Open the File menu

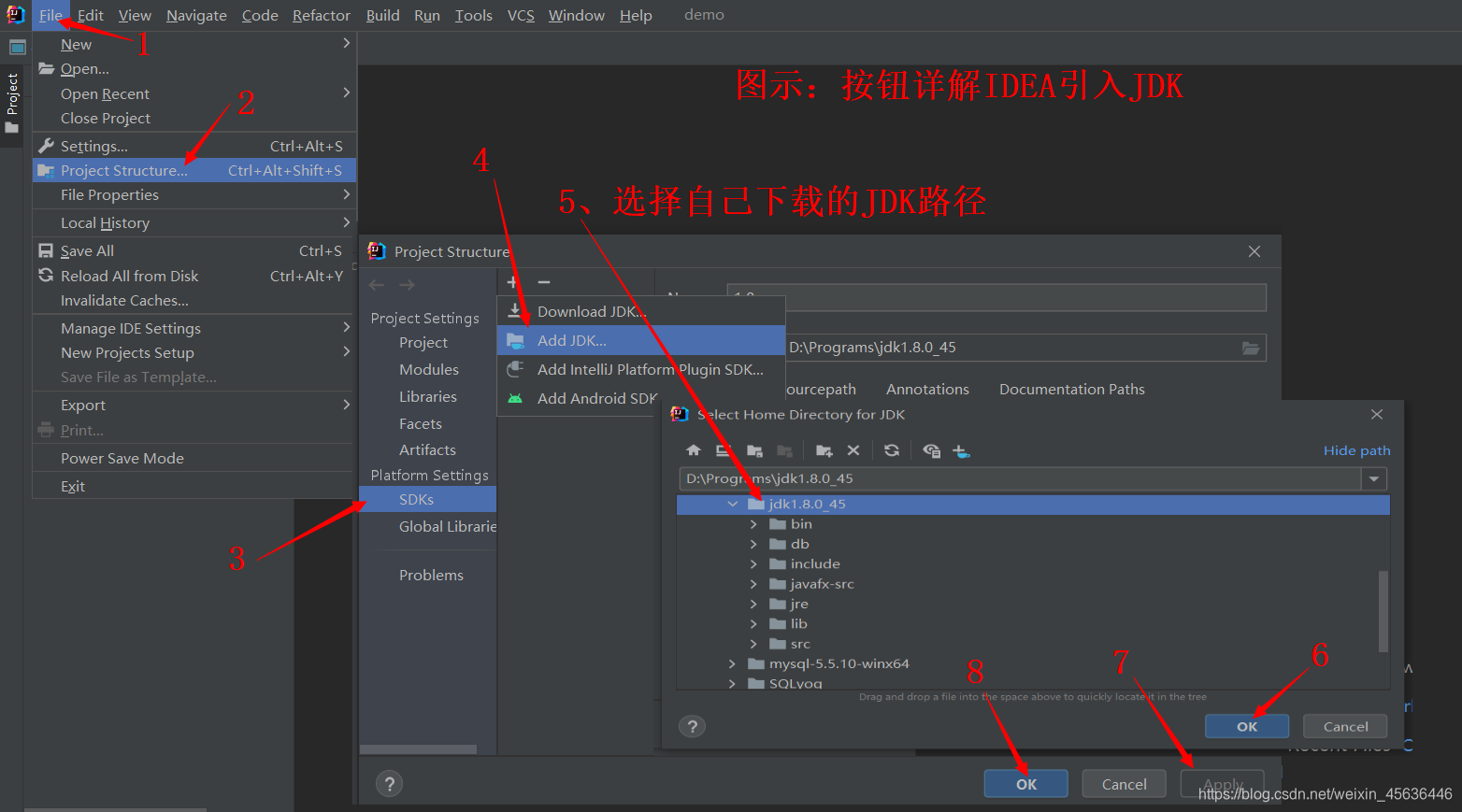point(50,15)
